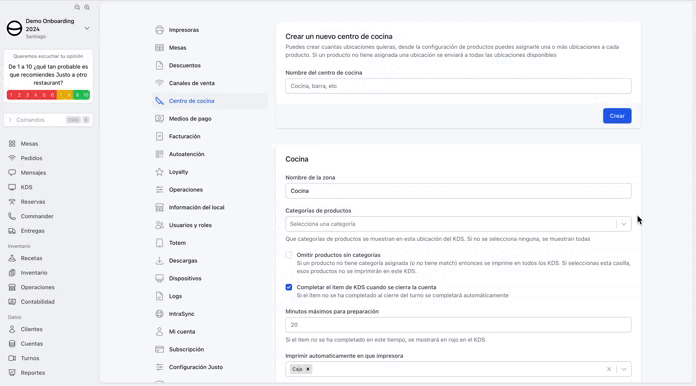Remove the Caja printer tag
The width and height of the screenshot is (696, 386).
click(x=308, y=369)
